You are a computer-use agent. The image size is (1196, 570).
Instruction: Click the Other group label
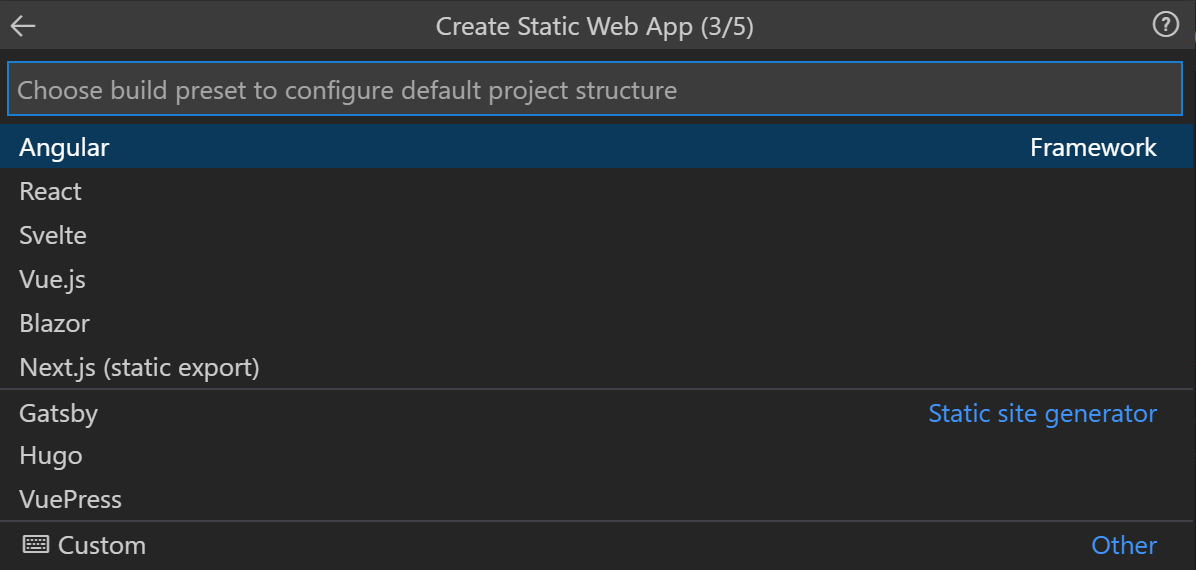coord(1124,545)
